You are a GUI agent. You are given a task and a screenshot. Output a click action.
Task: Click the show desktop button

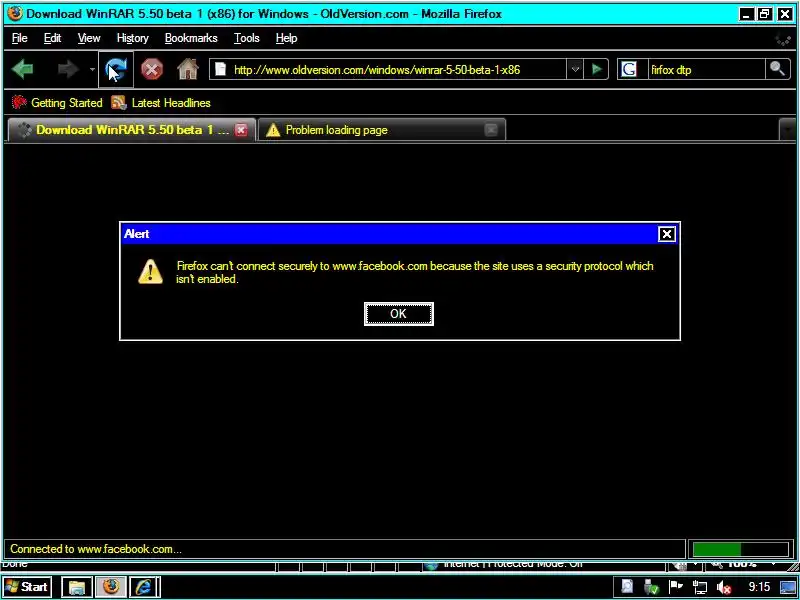pos(788,587)
